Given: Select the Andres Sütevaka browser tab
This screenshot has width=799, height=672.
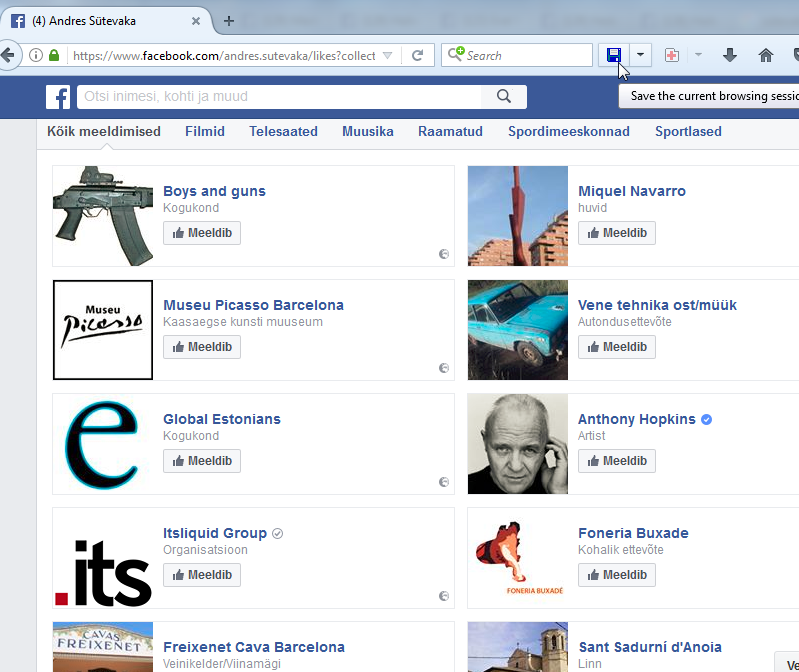Looking at the screenshot, I should tap(105, 21).
